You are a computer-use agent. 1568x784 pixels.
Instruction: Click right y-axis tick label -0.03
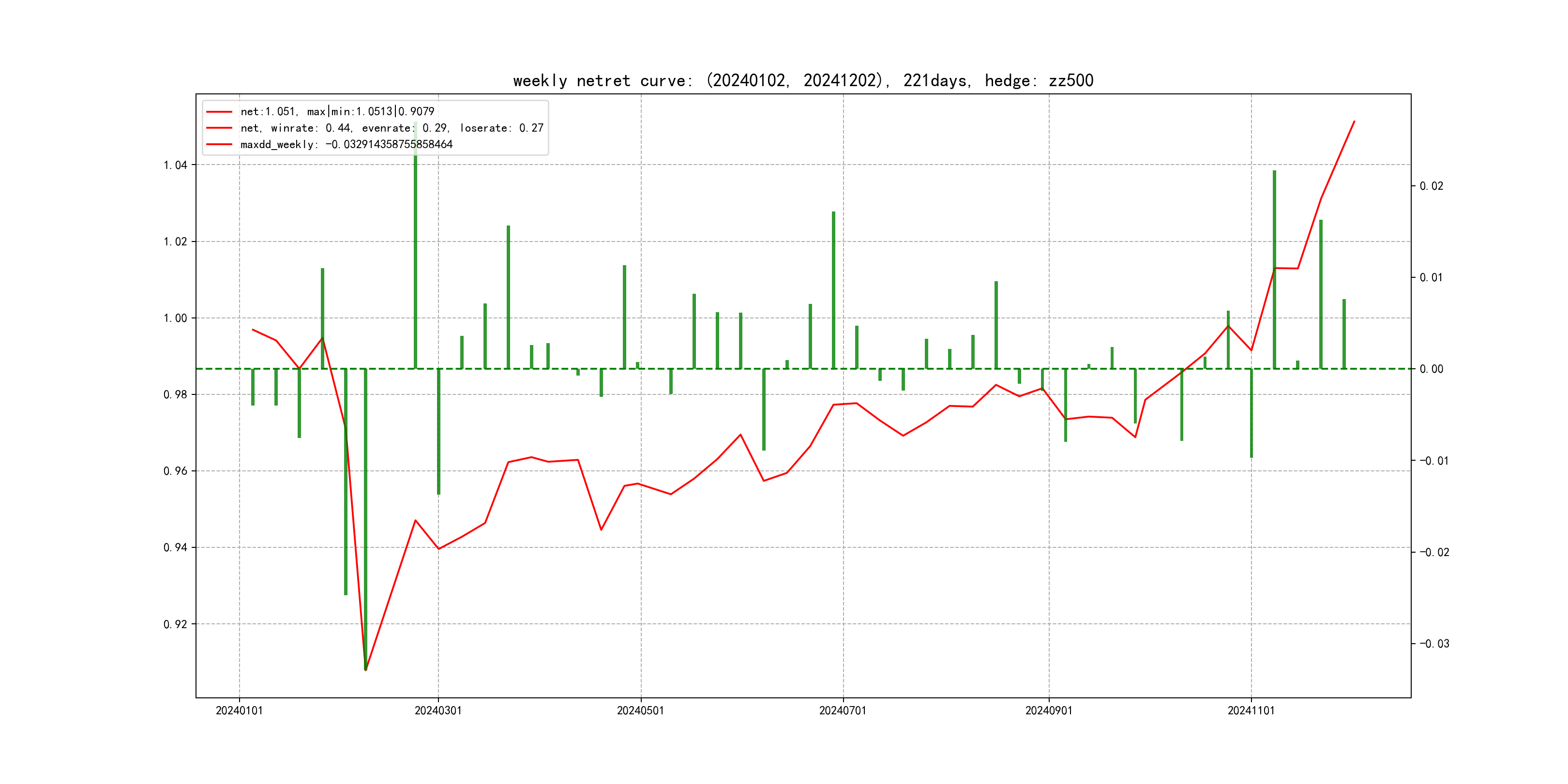tap(1434, 643)
